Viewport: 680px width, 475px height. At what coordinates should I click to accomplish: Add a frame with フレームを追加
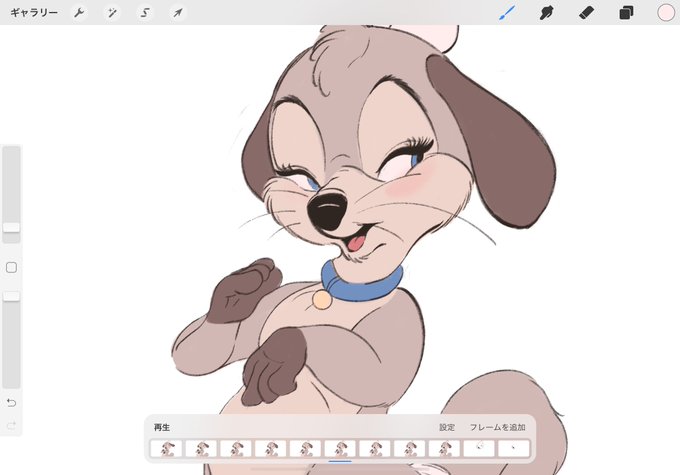click(x=498, y=427)
